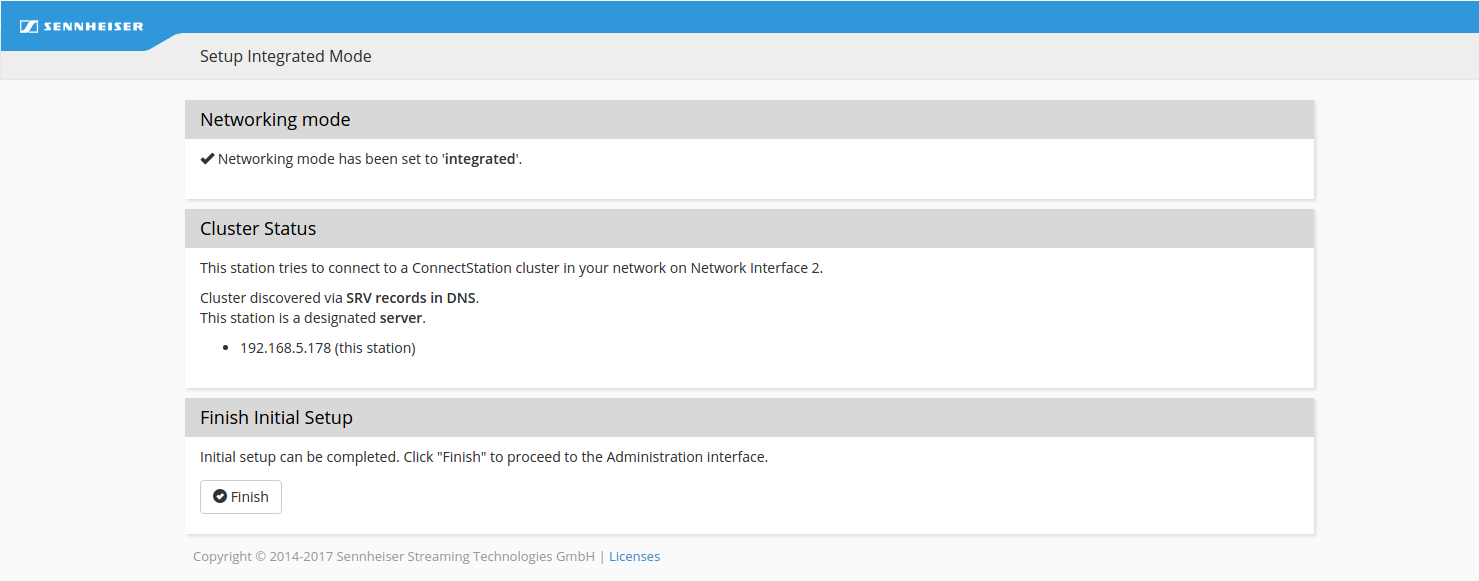The image size is (1479, 581).
Task: Click the bold word 'server'
Action: 402,318
